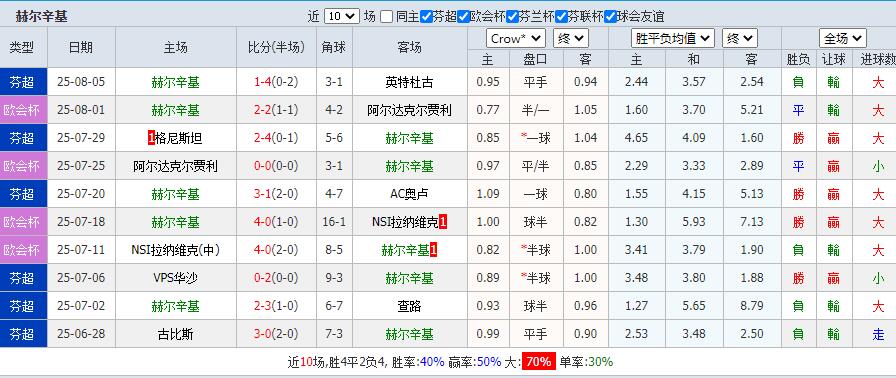Open 阿尔达克尔贾利 away team in 25-08-01 row
Image resolution: width=896 pixels, height=378 pixels.
click(409, 110)
